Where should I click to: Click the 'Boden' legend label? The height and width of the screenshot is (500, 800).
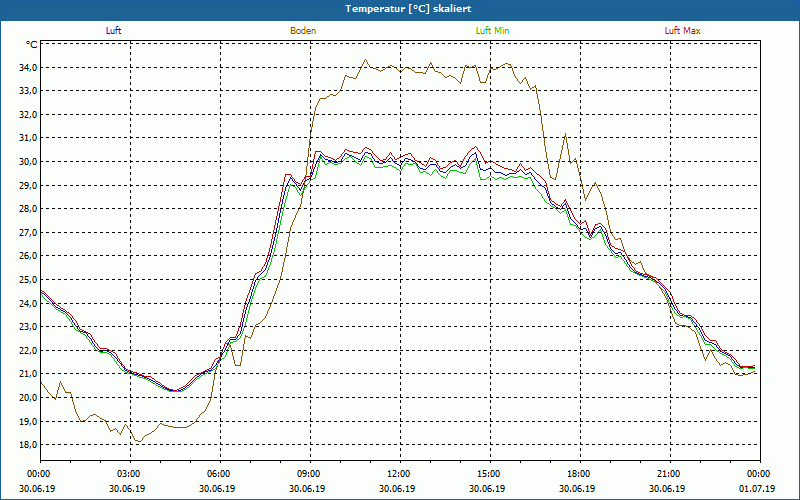tap(303, 31)
